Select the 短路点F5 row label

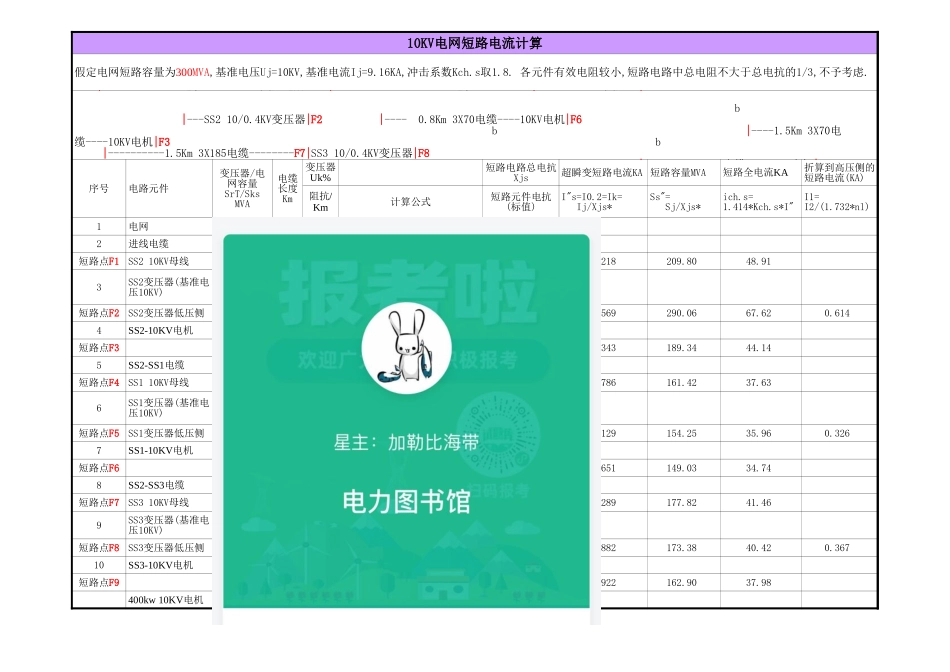(98, 434)
